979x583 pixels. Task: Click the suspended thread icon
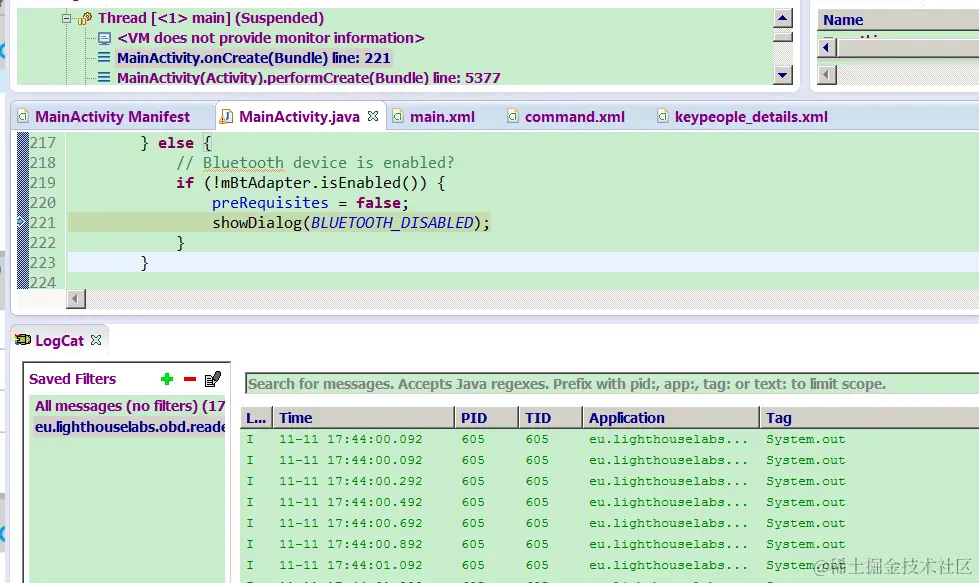tap(85, 19)
